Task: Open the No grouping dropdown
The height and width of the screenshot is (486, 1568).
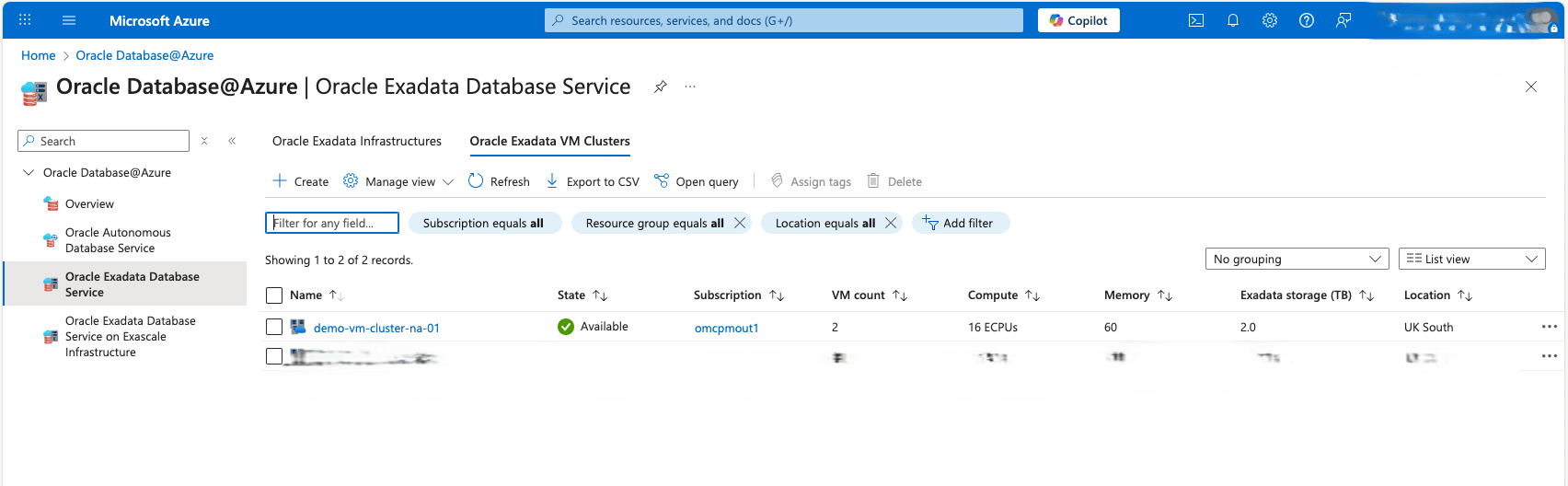Action: coord(1297,260)
